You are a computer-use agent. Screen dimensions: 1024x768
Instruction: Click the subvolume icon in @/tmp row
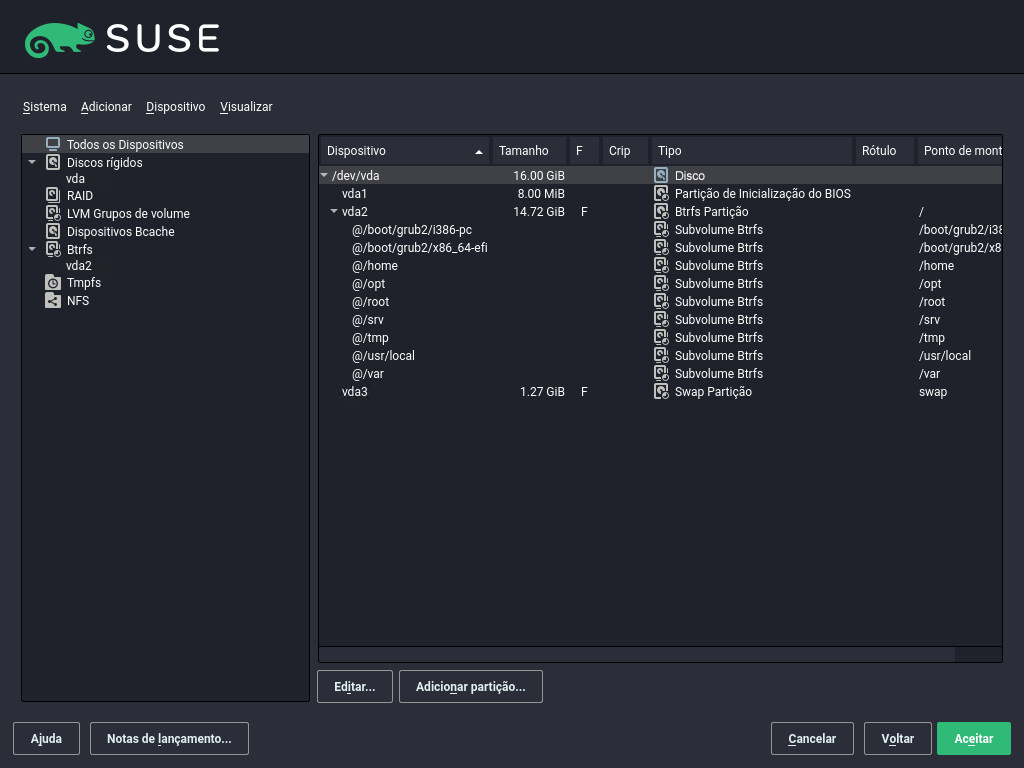pos(661,337)
